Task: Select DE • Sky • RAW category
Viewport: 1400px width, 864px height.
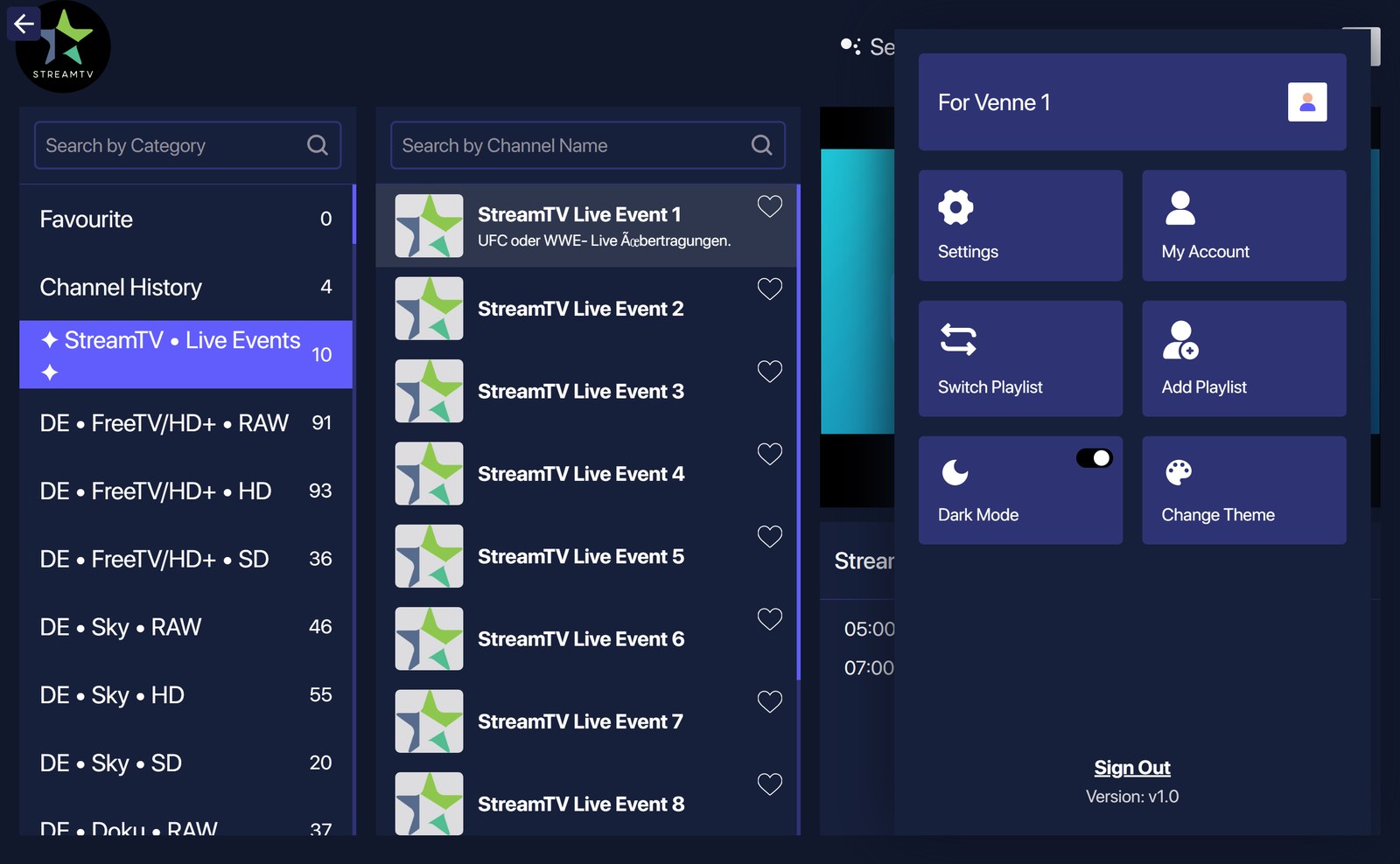Action: click(x=185, y=627)
